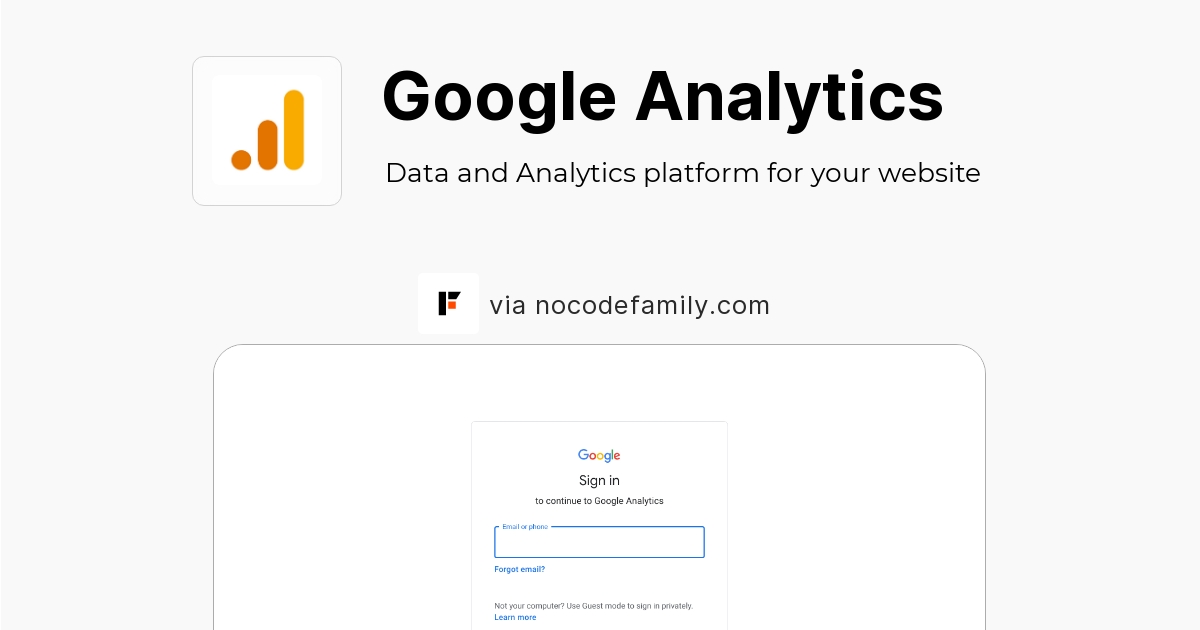Click the word Google in the large title
The width and height of the screenshot is (1200, 630).
click(x=498, y=97)
